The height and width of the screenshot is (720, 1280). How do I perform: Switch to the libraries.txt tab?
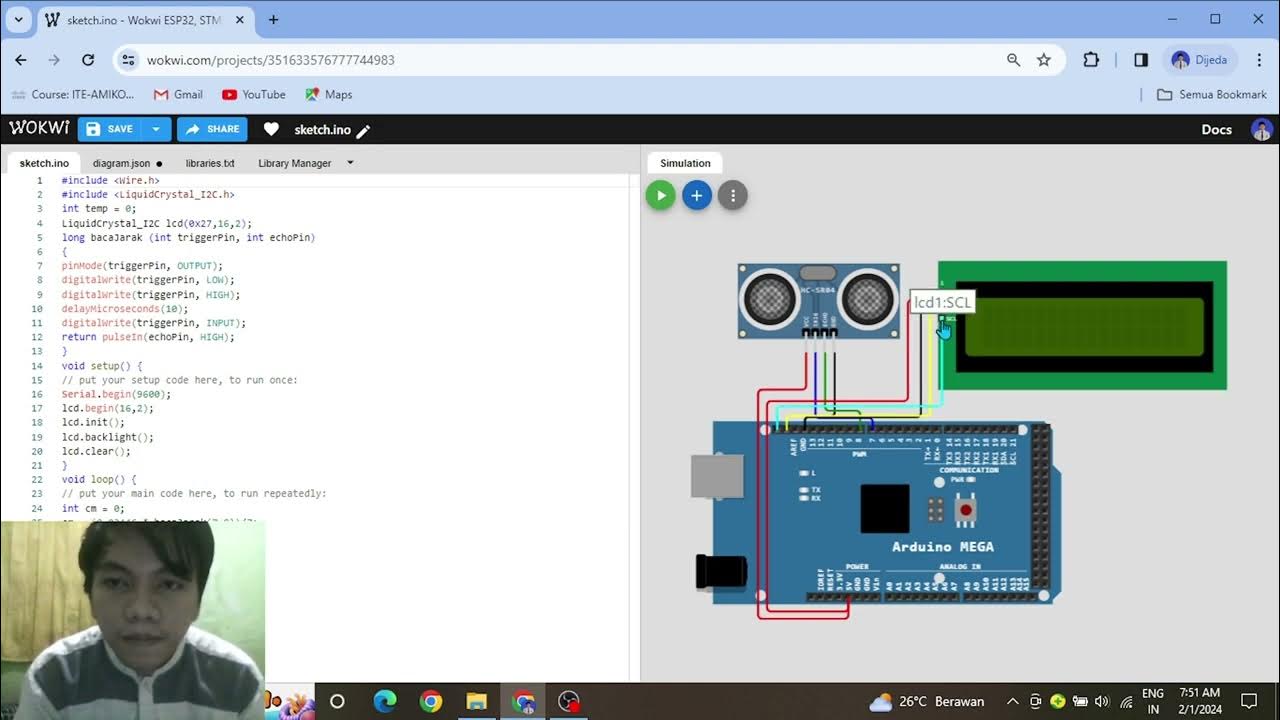(x=210, y=163)
